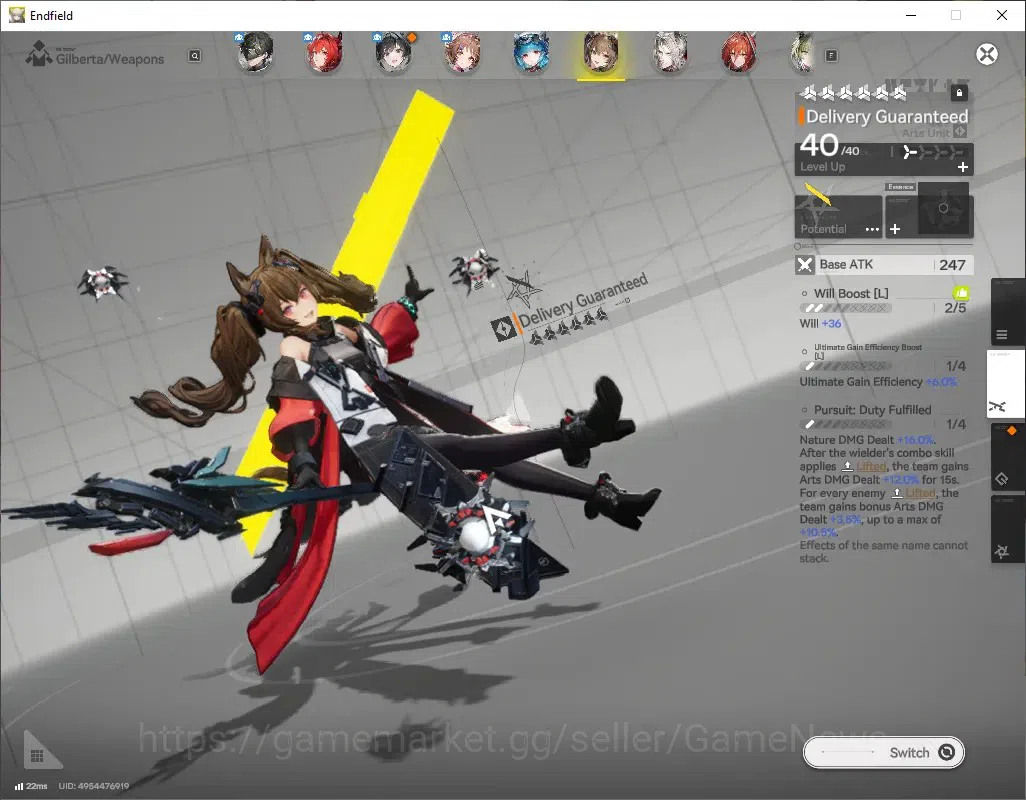The image size is (1026, 800).
Task: Open side tab with orange diamond notification
Action: pos(1008,456)
